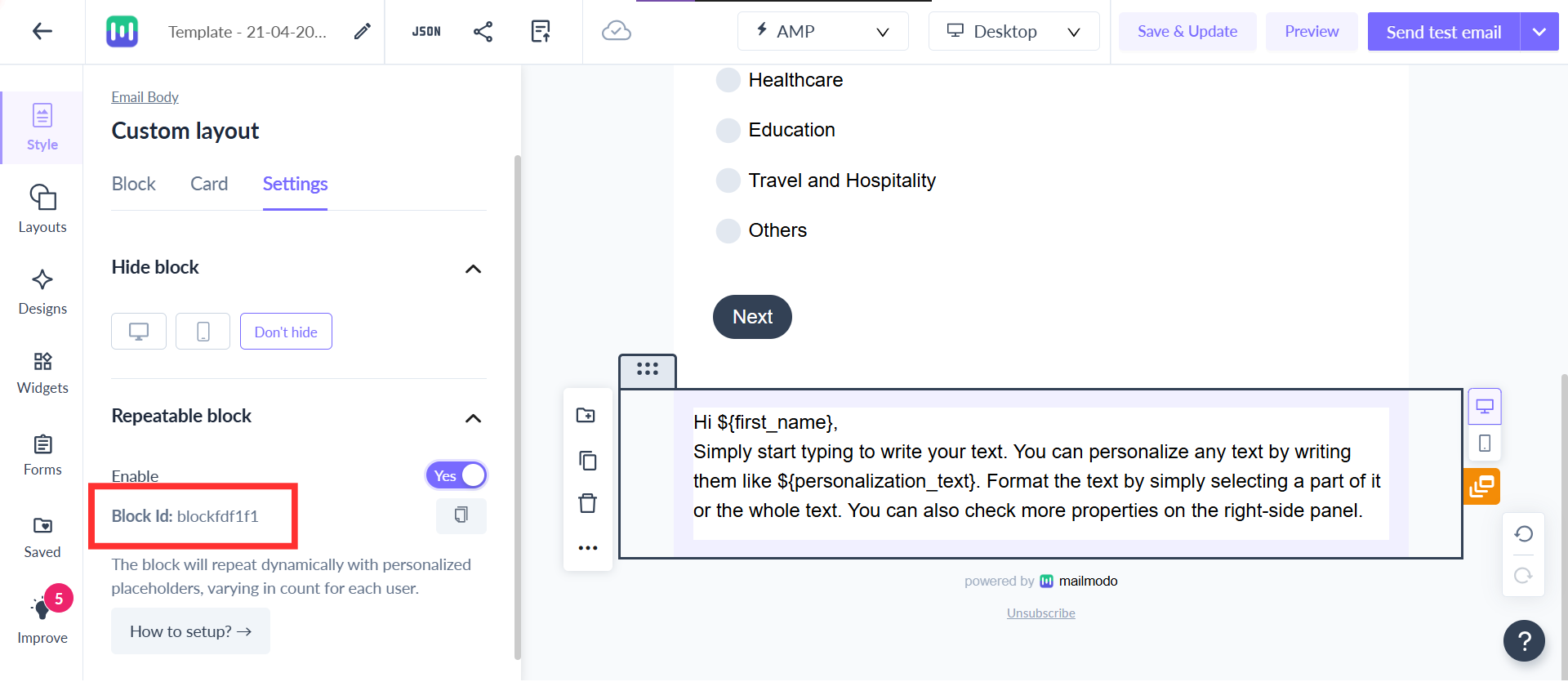
Task: Click the Mailmodo logo icon
Action: tap(122, 31)
